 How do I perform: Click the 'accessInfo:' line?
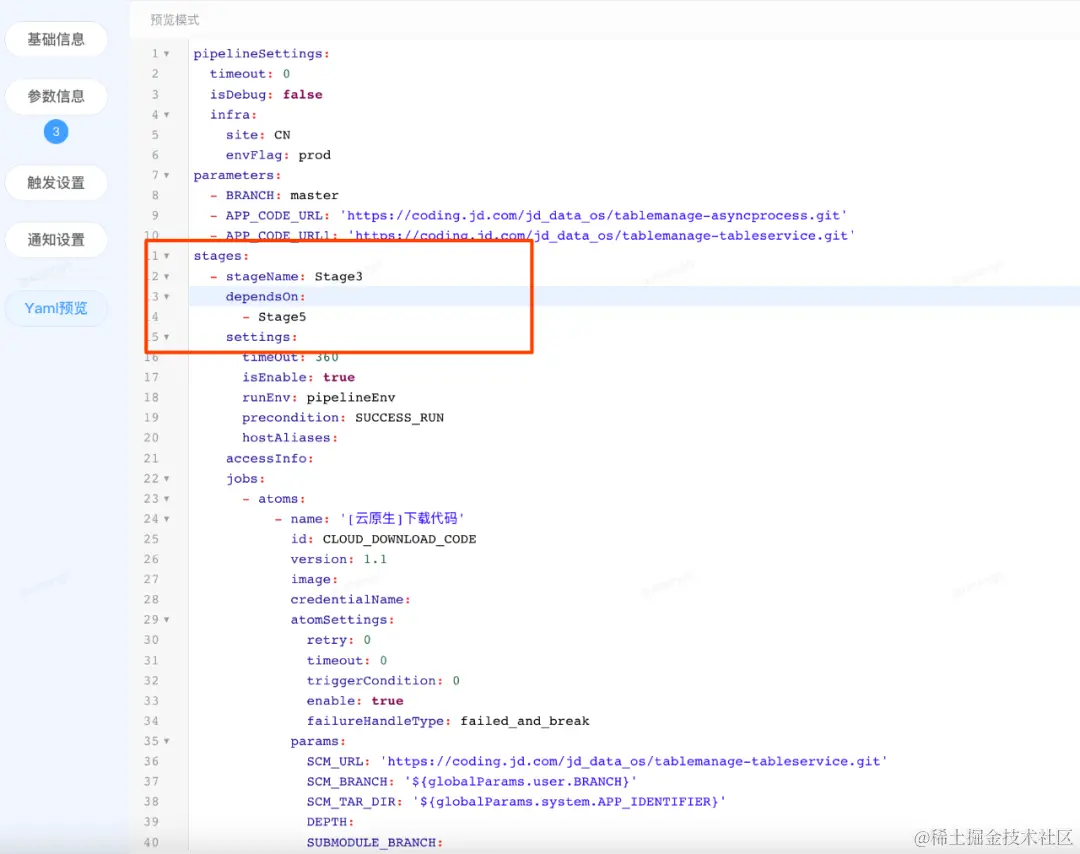tap(269, 458)
